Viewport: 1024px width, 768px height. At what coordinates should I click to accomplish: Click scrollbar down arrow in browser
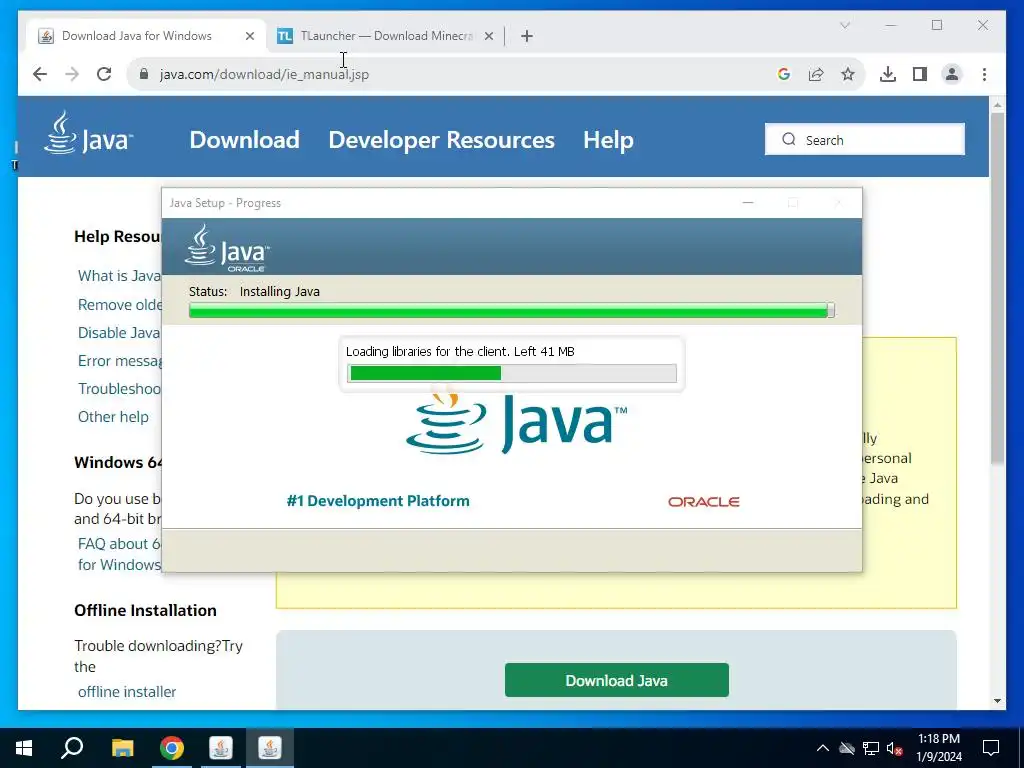click(x=997, y=701)
